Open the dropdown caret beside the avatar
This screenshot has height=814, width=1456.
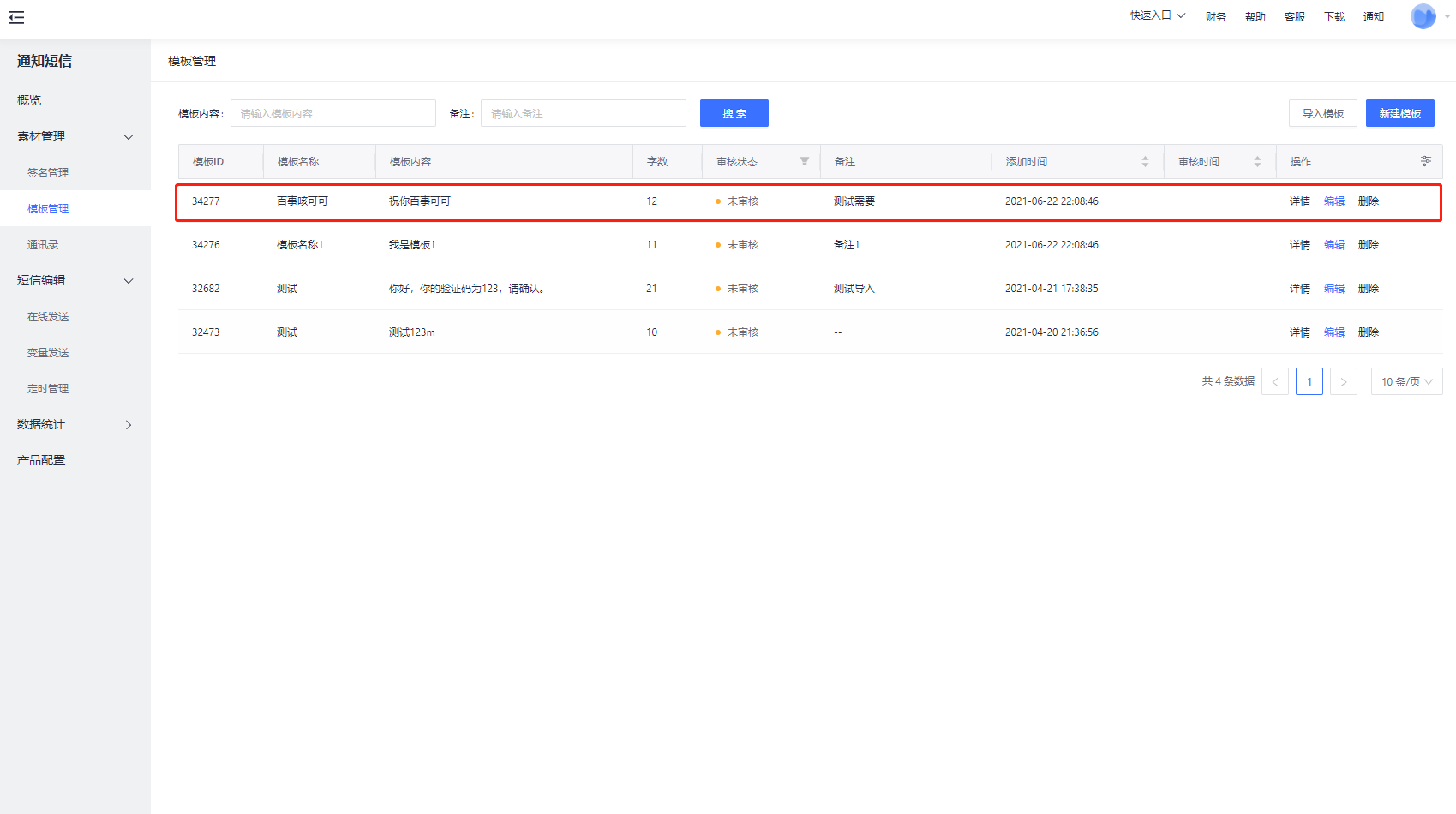(1447, 16)
